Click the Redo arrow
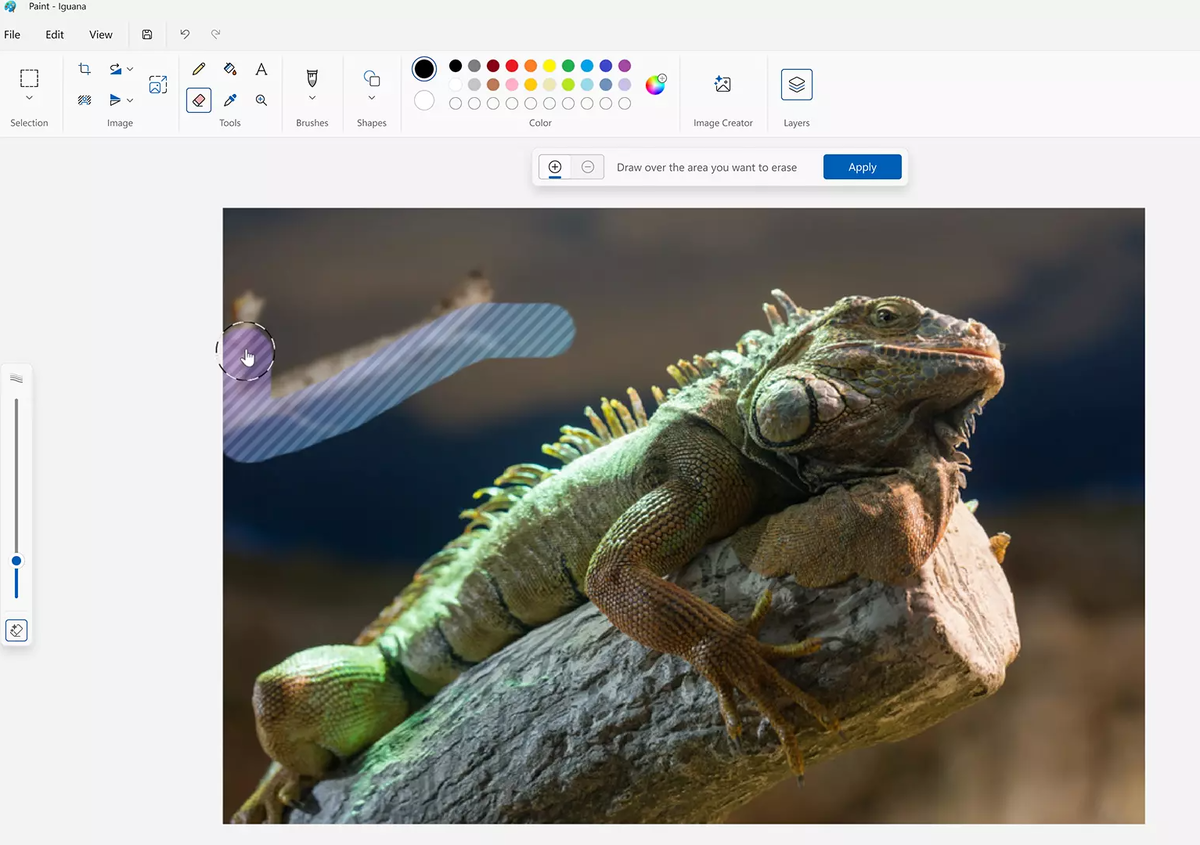The image size is (1200, 845). click(216, 34)
